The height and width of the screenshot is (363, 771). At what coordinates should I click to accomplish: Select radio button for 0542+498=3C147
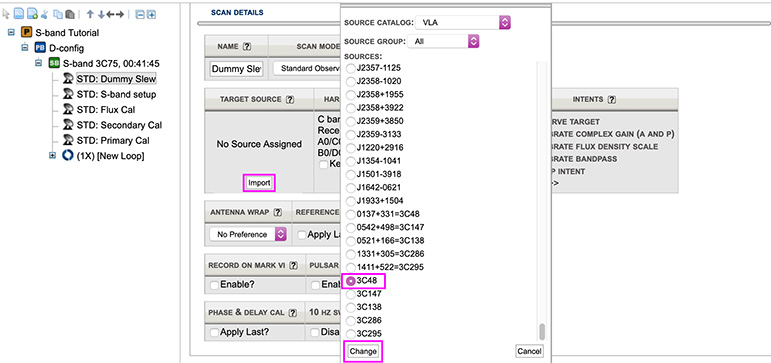point(351,228)
